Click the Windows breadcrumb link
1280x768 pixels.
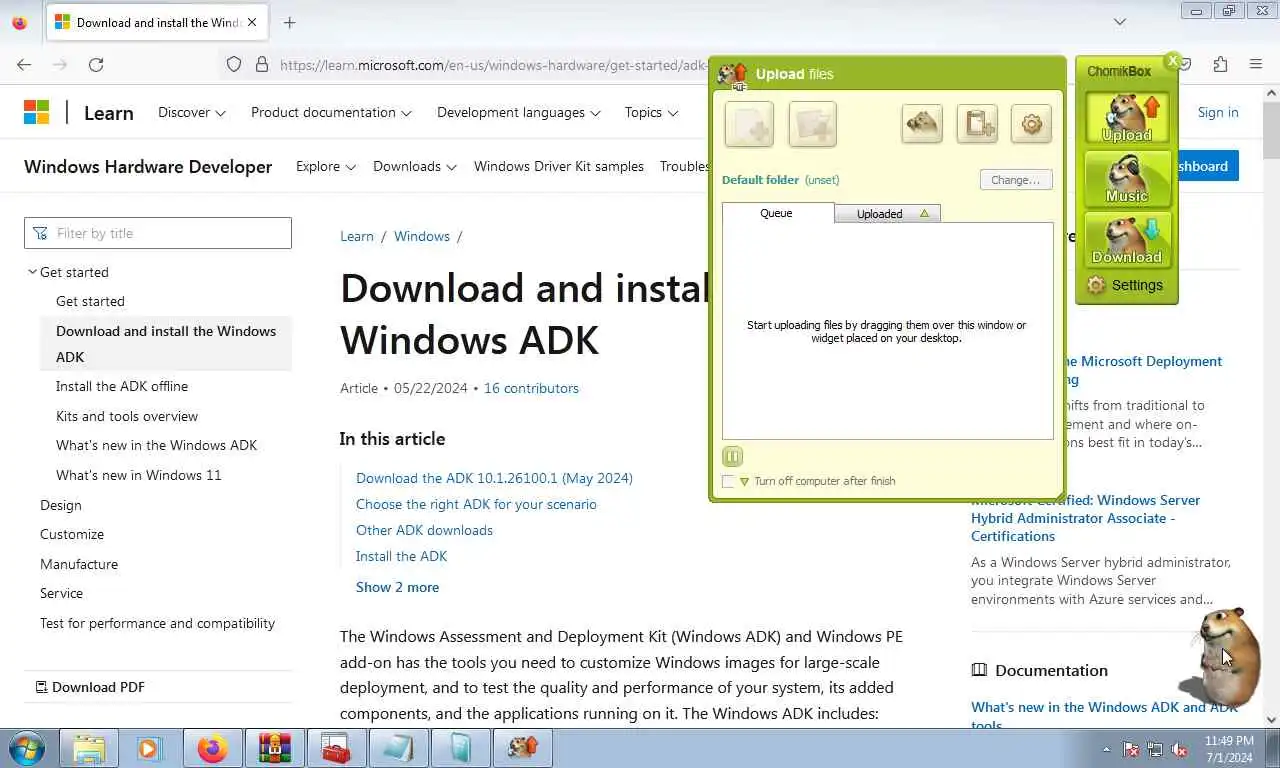422,236
